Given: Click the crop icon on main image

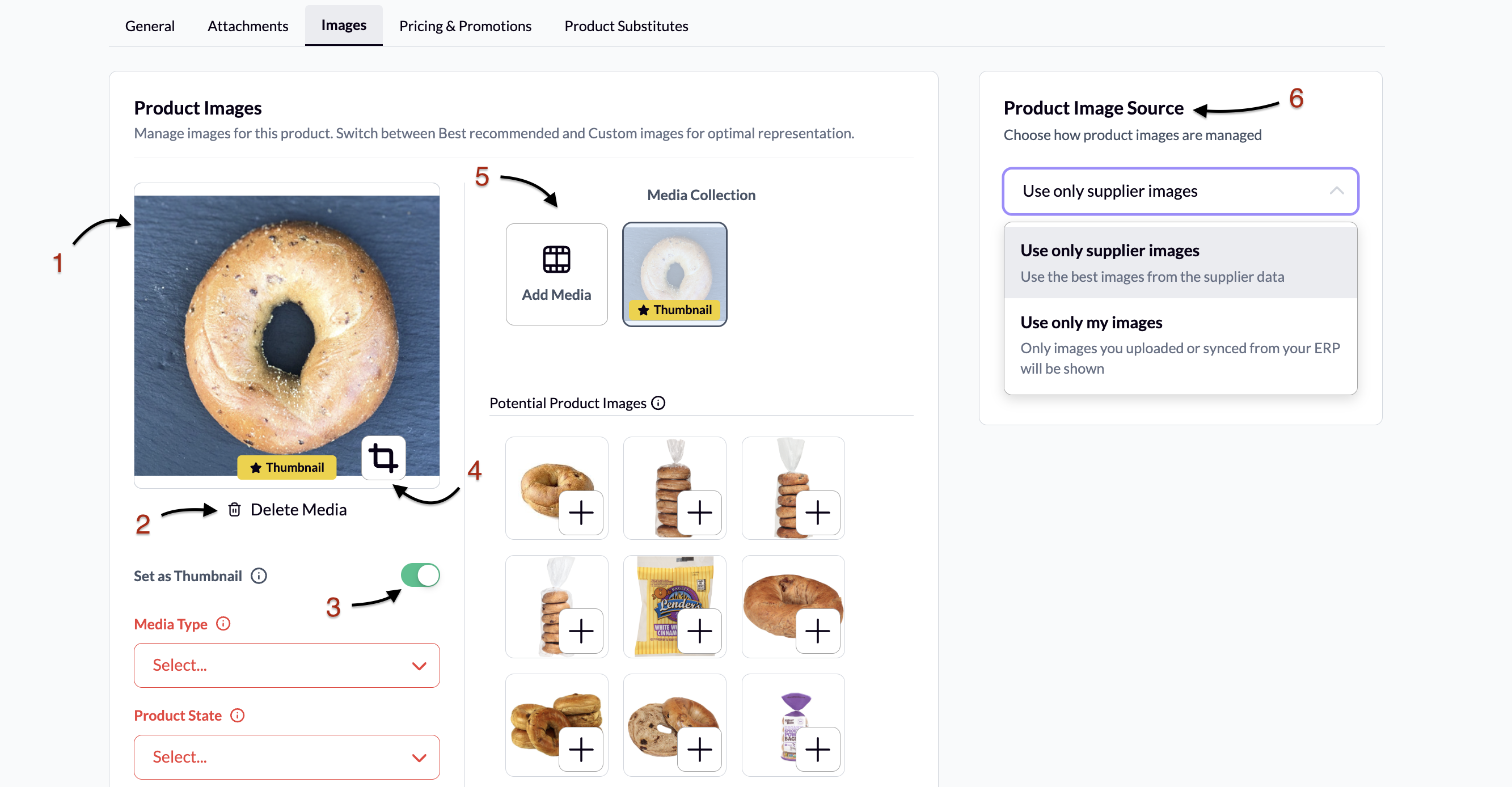Looking at the screenshot, I should (383, 458).
